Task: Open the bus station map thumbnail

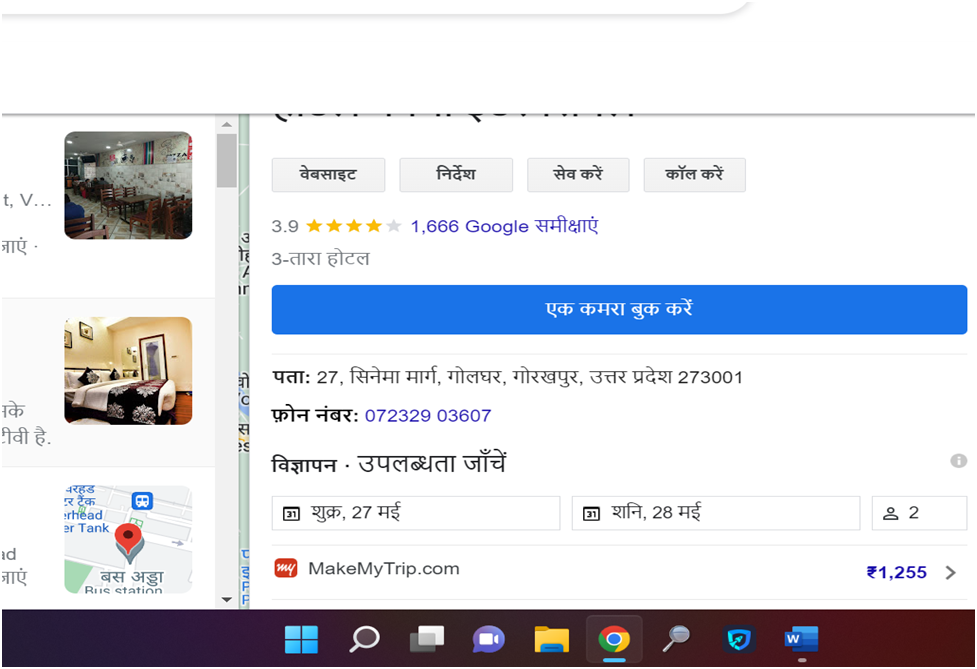Action: [x=128, y=539]
